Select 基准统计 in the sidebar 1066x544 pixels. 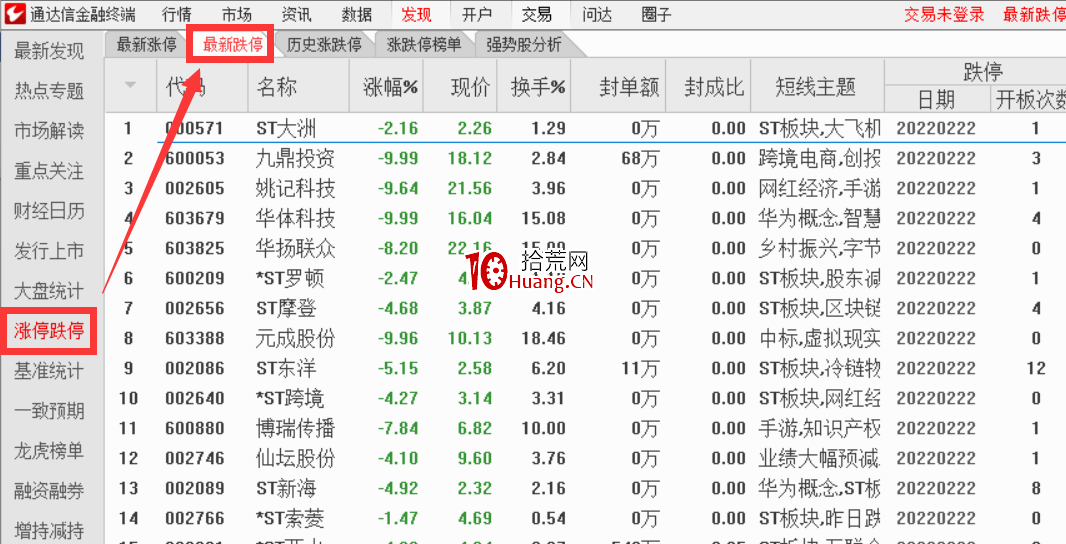(x=49, y=371)
